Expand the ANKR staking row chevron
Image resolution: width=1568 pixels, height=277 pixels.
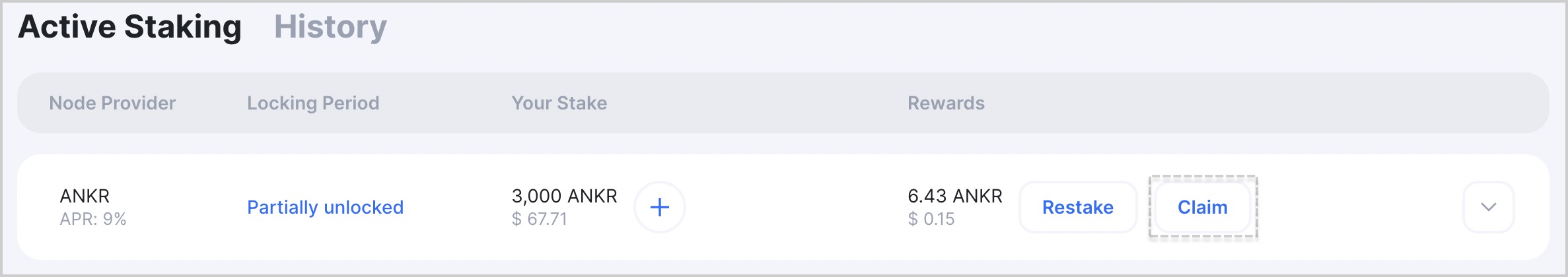[x=1488, y=207]
